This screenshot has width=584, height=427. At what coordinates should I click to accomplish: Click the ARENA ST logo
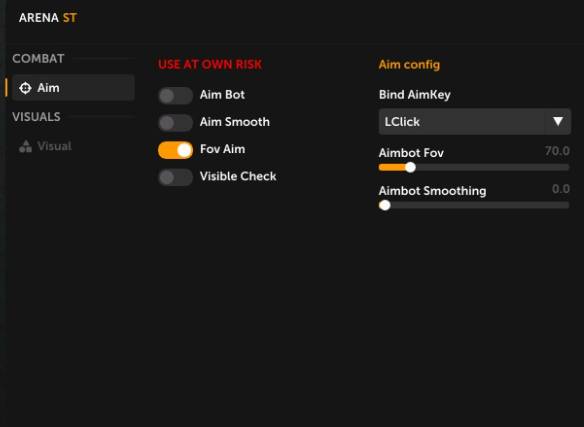[x=48, y=18]
